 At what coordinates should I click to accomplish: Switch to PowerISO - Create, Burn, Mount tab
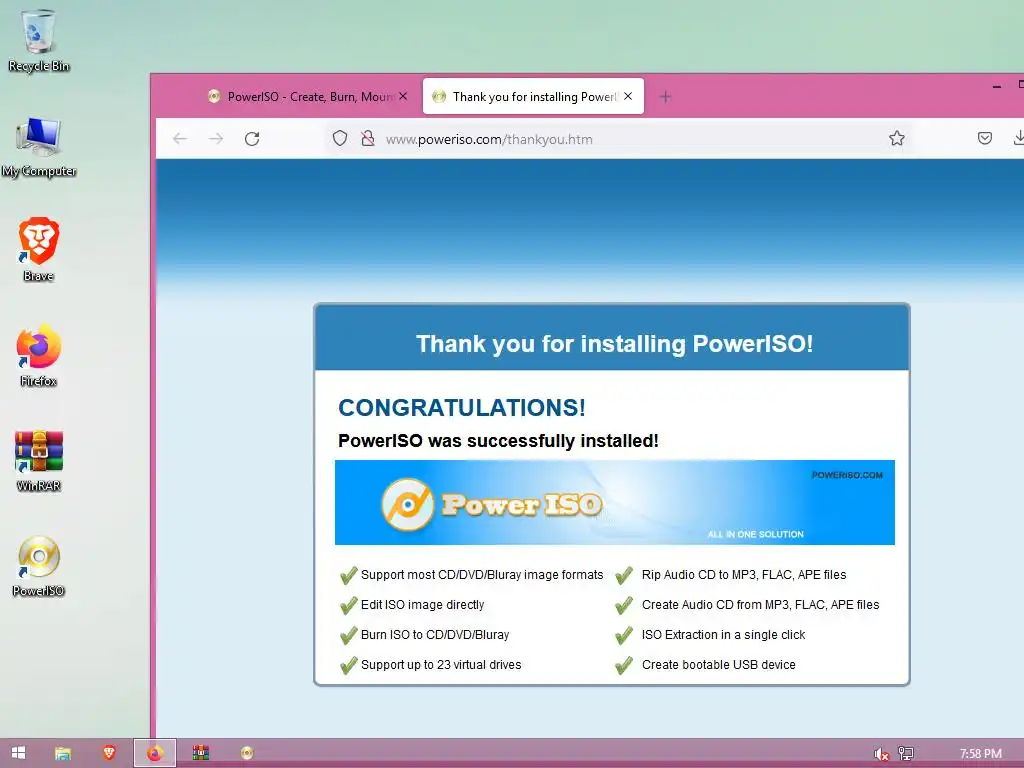(x=307, y=97)
